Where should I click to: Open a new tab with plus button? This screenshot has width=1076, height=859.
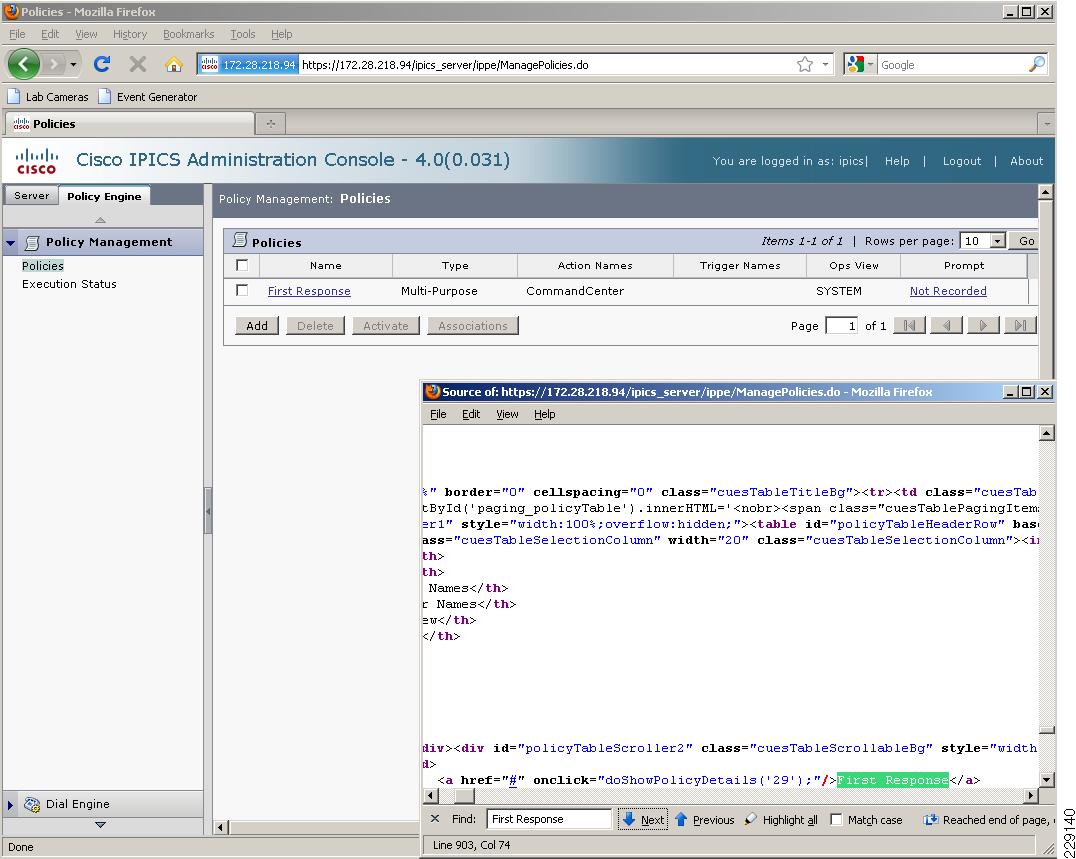(270, 123)
